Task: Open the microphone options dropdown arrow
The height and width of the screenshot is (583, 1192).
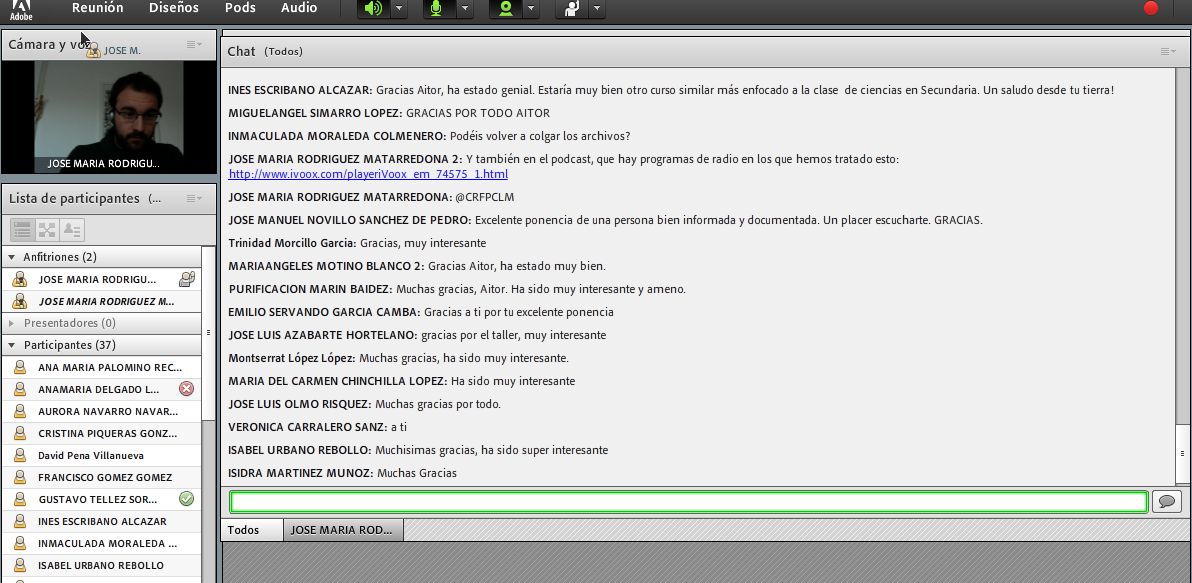Action: [x=464, y=8]
